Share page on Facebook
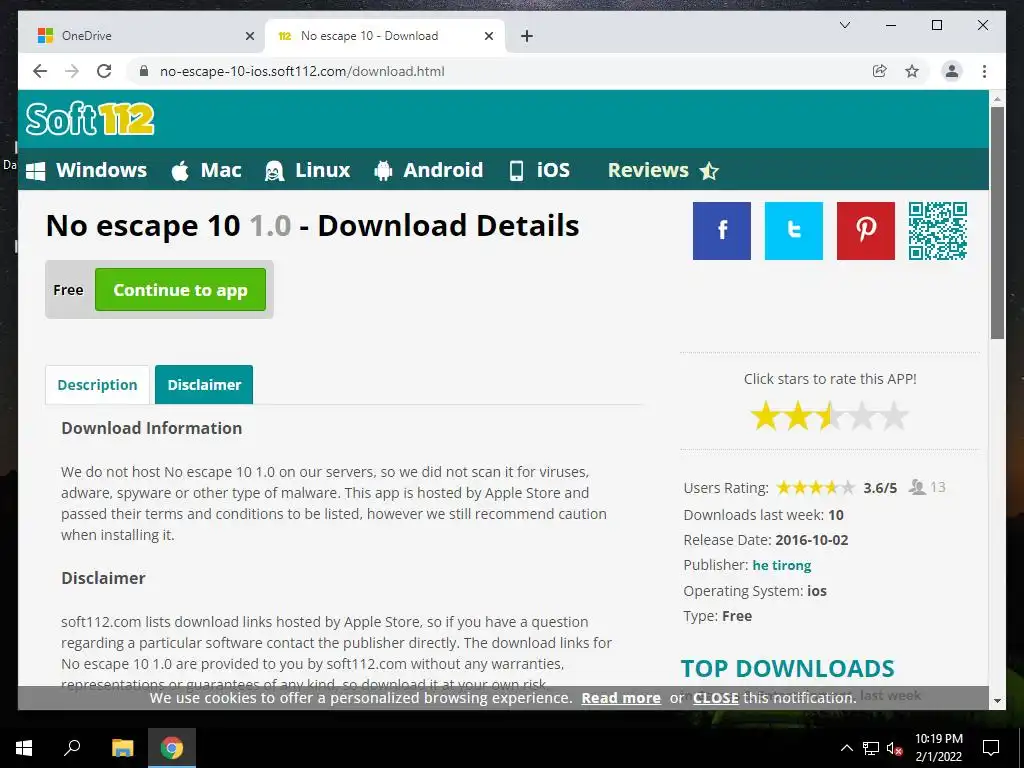Viewport: 1024px width, 768px height. [x=722, y=231]
